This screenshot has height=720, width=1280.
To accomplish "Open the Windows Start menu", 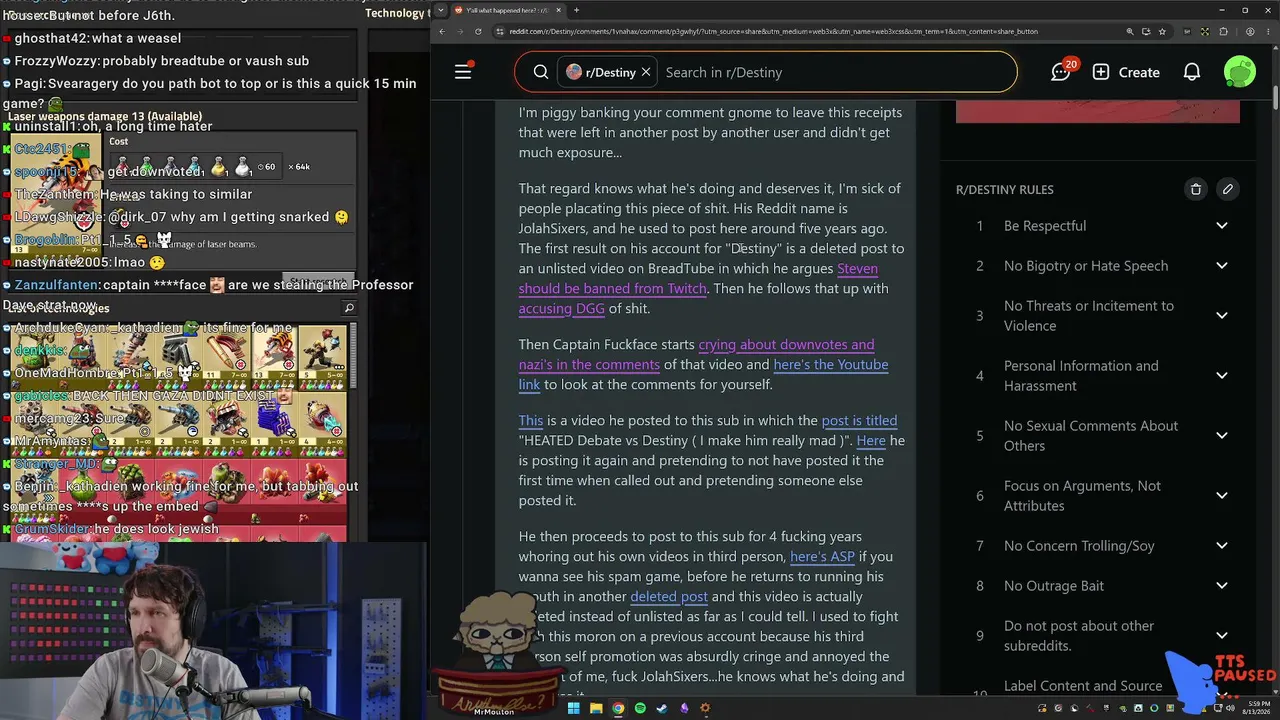I will click(x=574, y=709).
